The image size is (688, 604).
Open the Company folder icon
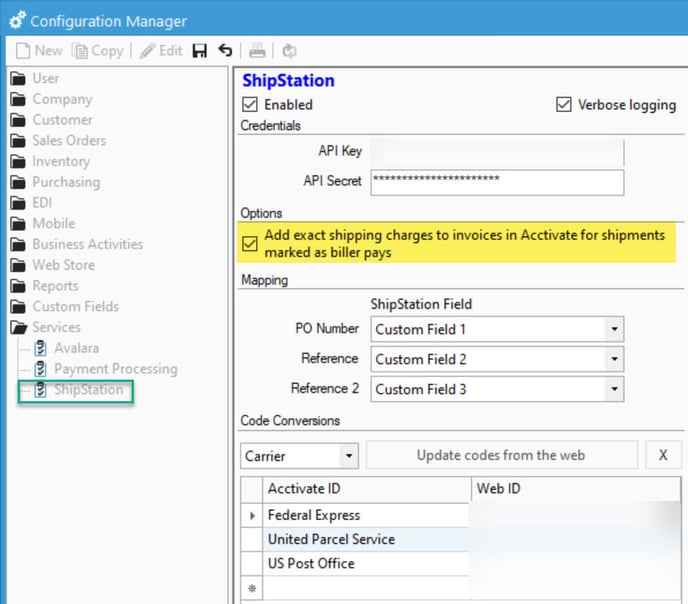coord(18,99)
